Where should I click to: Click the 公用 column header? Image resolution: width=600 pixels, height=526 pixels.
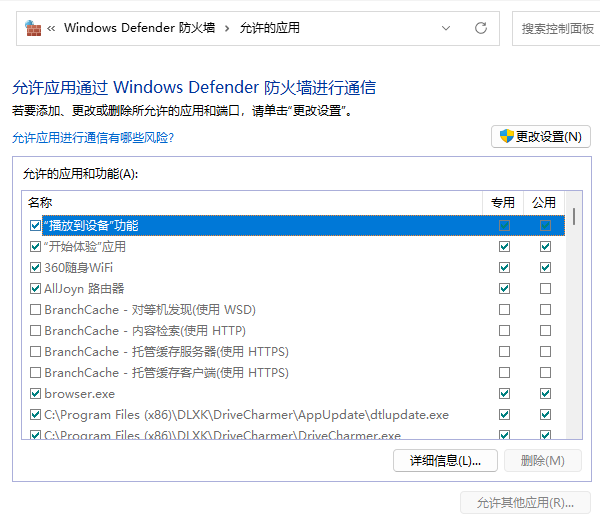pos(544,202)
